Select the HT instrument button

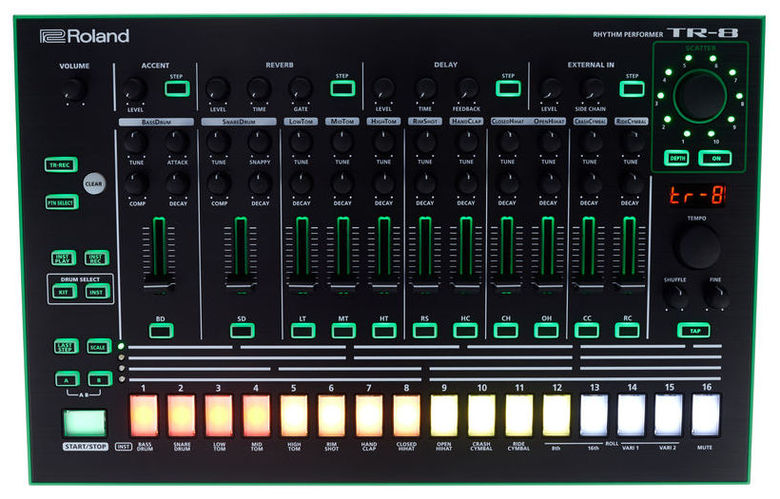click(384, 331)
